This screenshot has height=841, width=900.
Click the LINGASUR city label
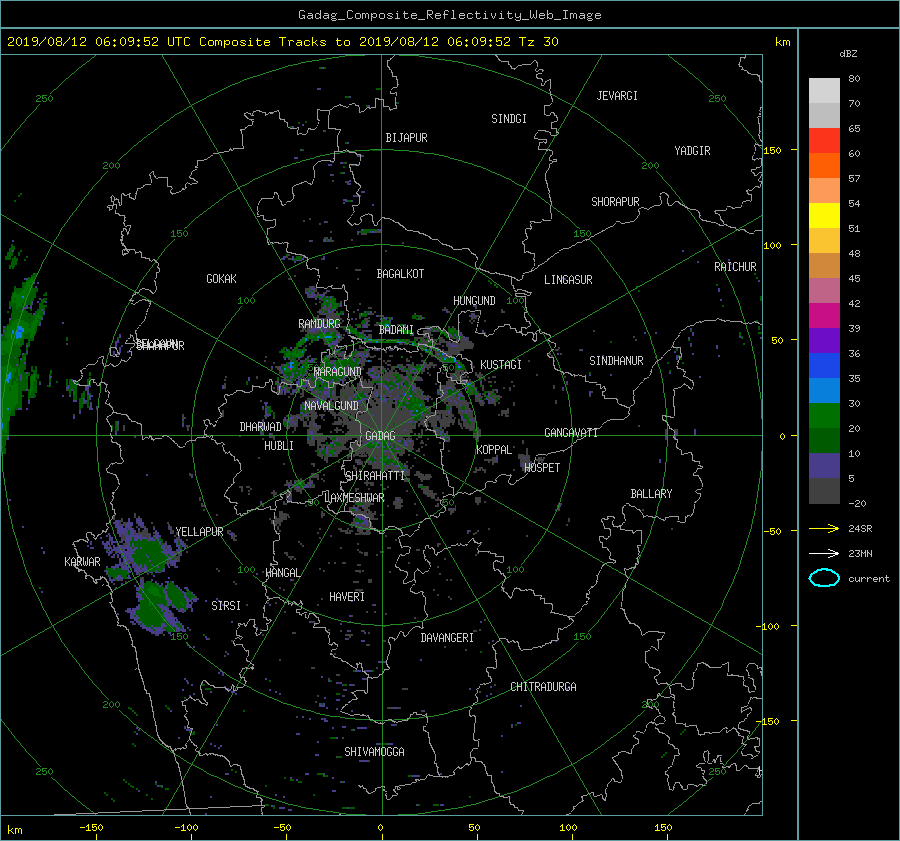tap(568, 280)
